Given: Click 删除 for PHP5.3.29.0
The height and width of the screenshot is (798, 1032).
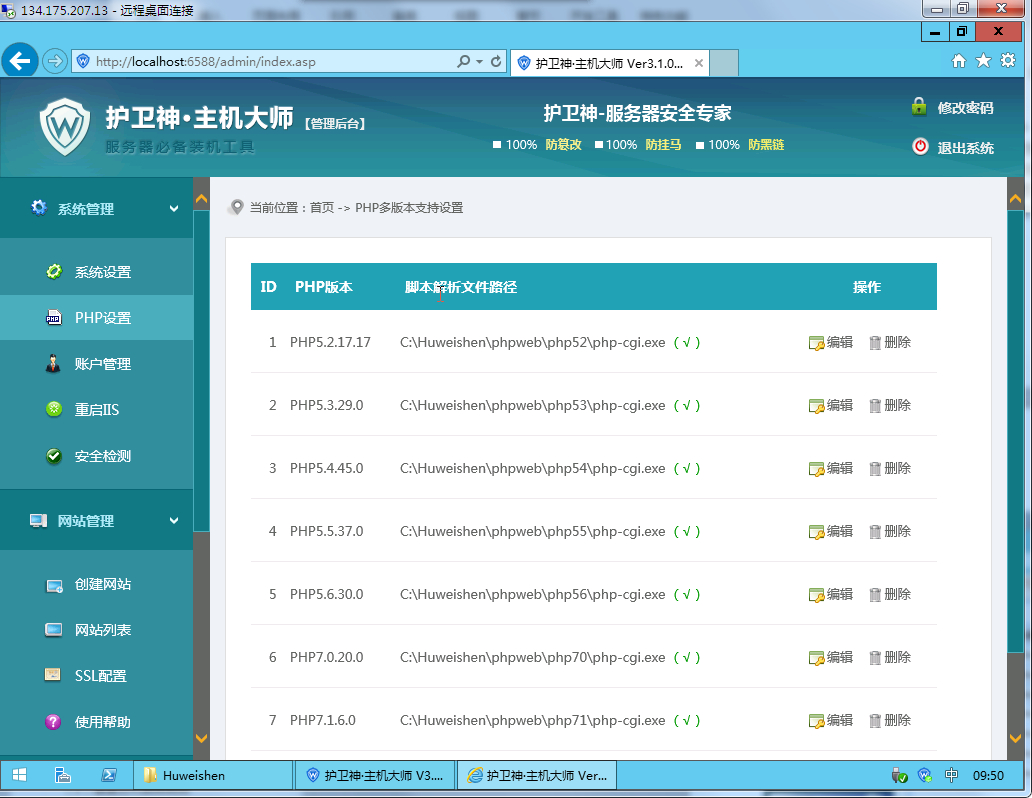Looking at the screenshot, I should click(x=898, y=405).
